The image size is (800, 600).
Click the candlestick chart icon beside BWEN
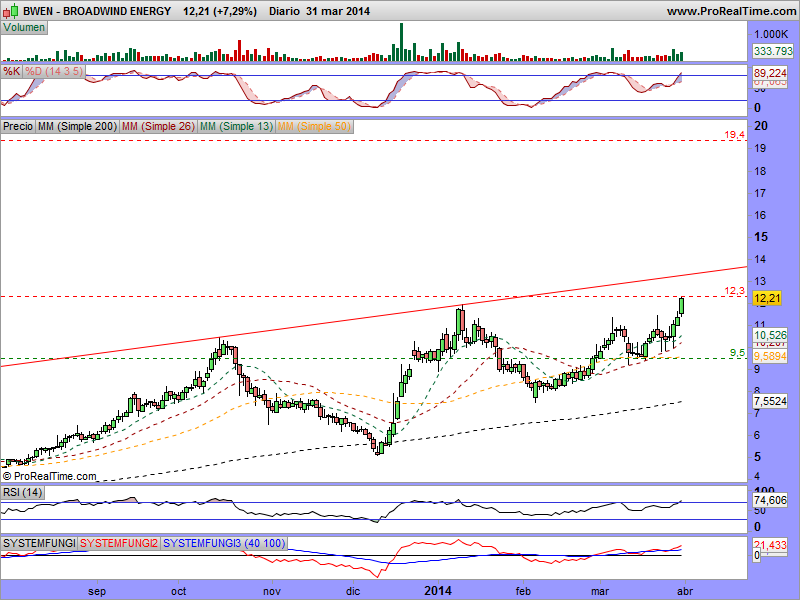pos(13,10)
